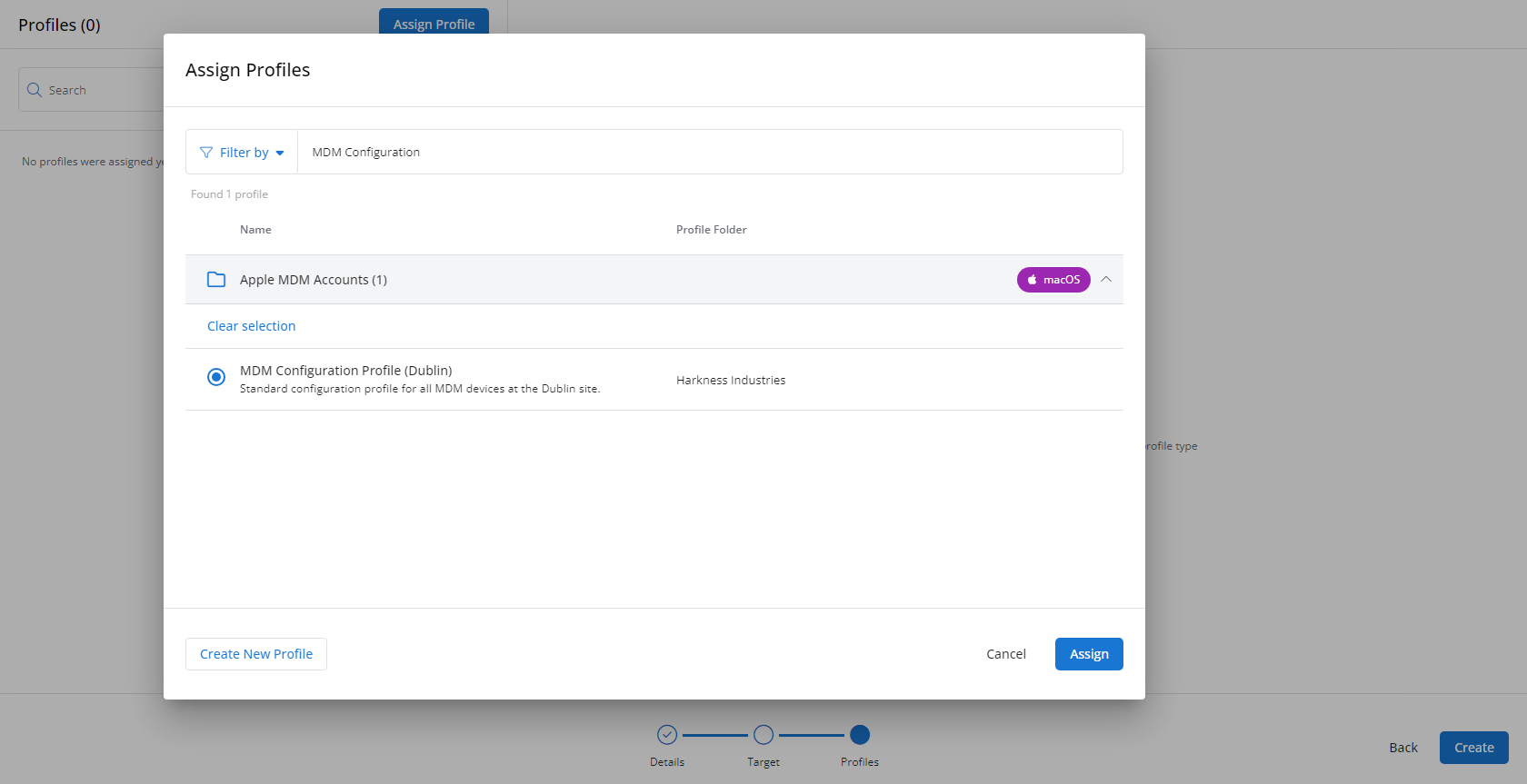Click the Profiles wizard step circle
This screenshot has height=784, width=1527.
point(860,734)
